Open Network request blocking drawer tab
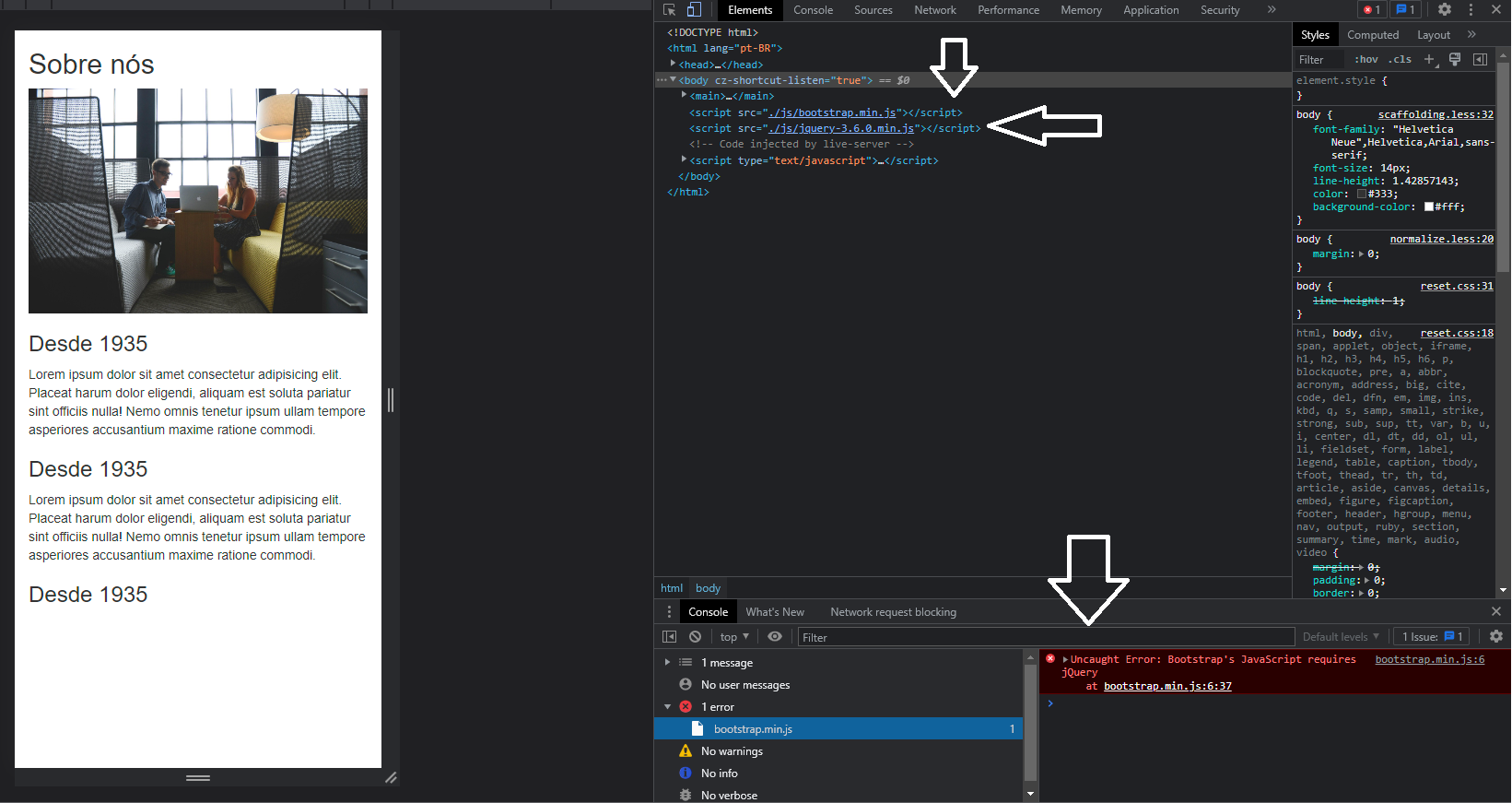Viewport: 1512px width, 803px height. click(893, 612)
